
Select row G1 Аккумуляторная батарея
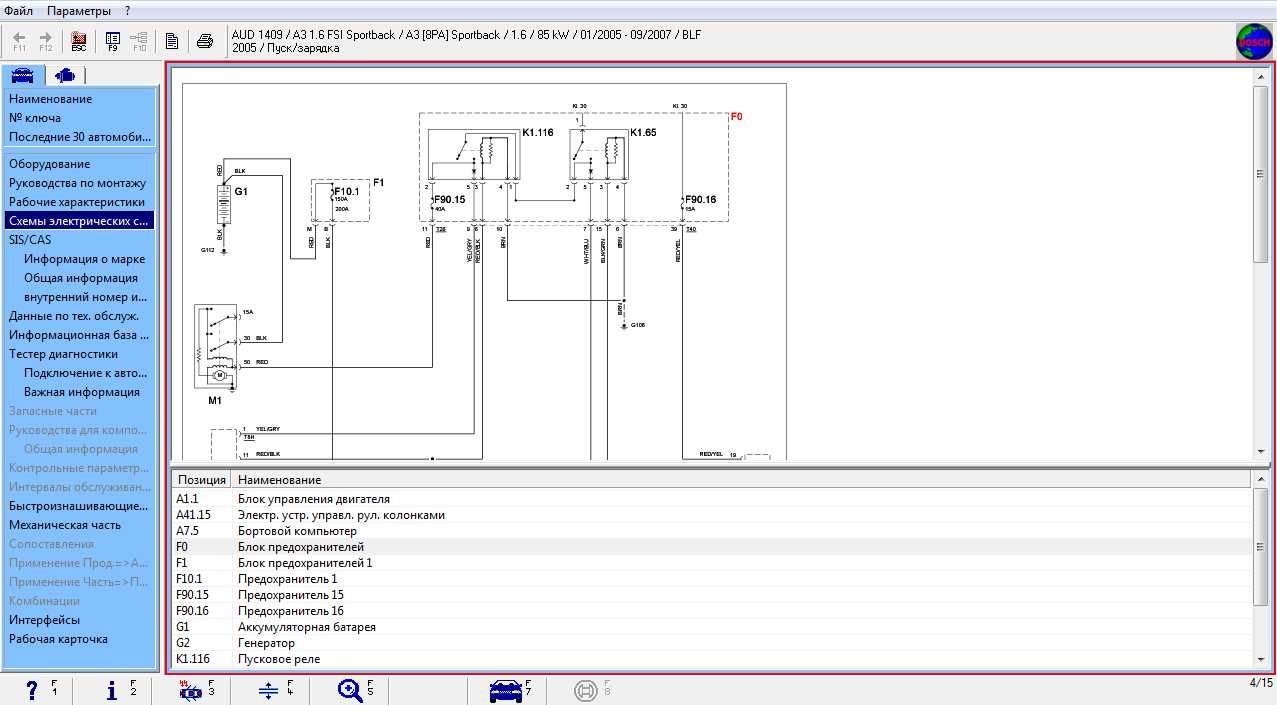pos(712,627)
